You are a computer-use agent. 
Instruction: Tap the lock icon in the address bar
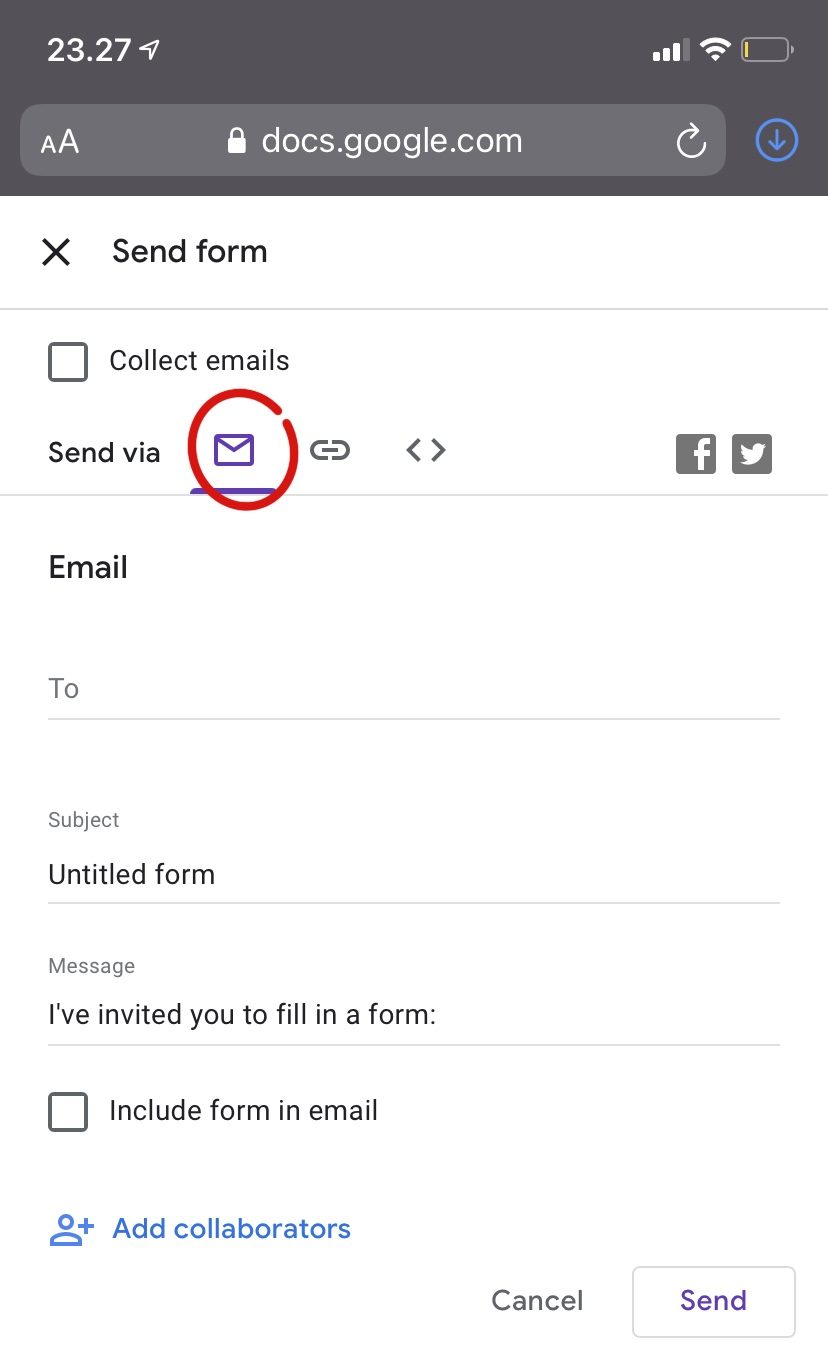coord(237,141)
